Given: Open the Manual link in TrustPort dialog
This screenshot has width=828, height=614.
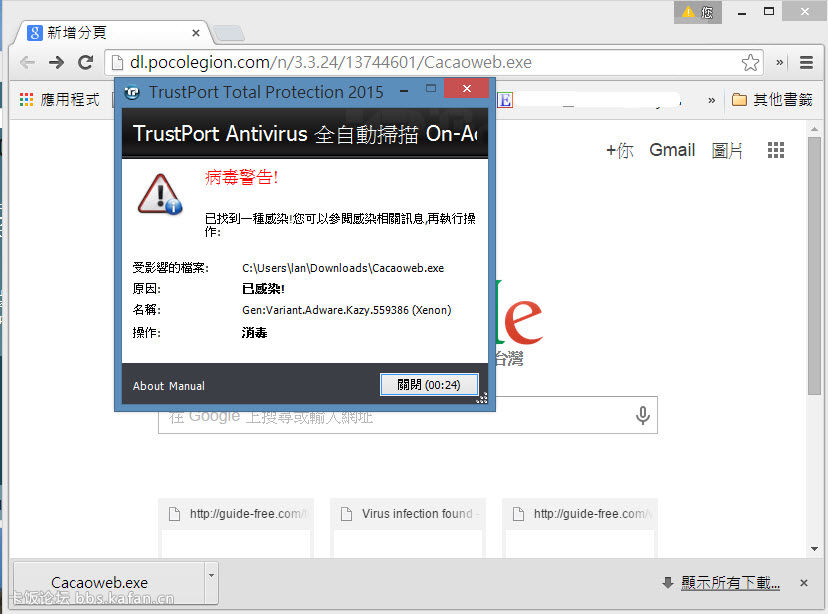Looking at the screenshot, I should tap(187, 386).
